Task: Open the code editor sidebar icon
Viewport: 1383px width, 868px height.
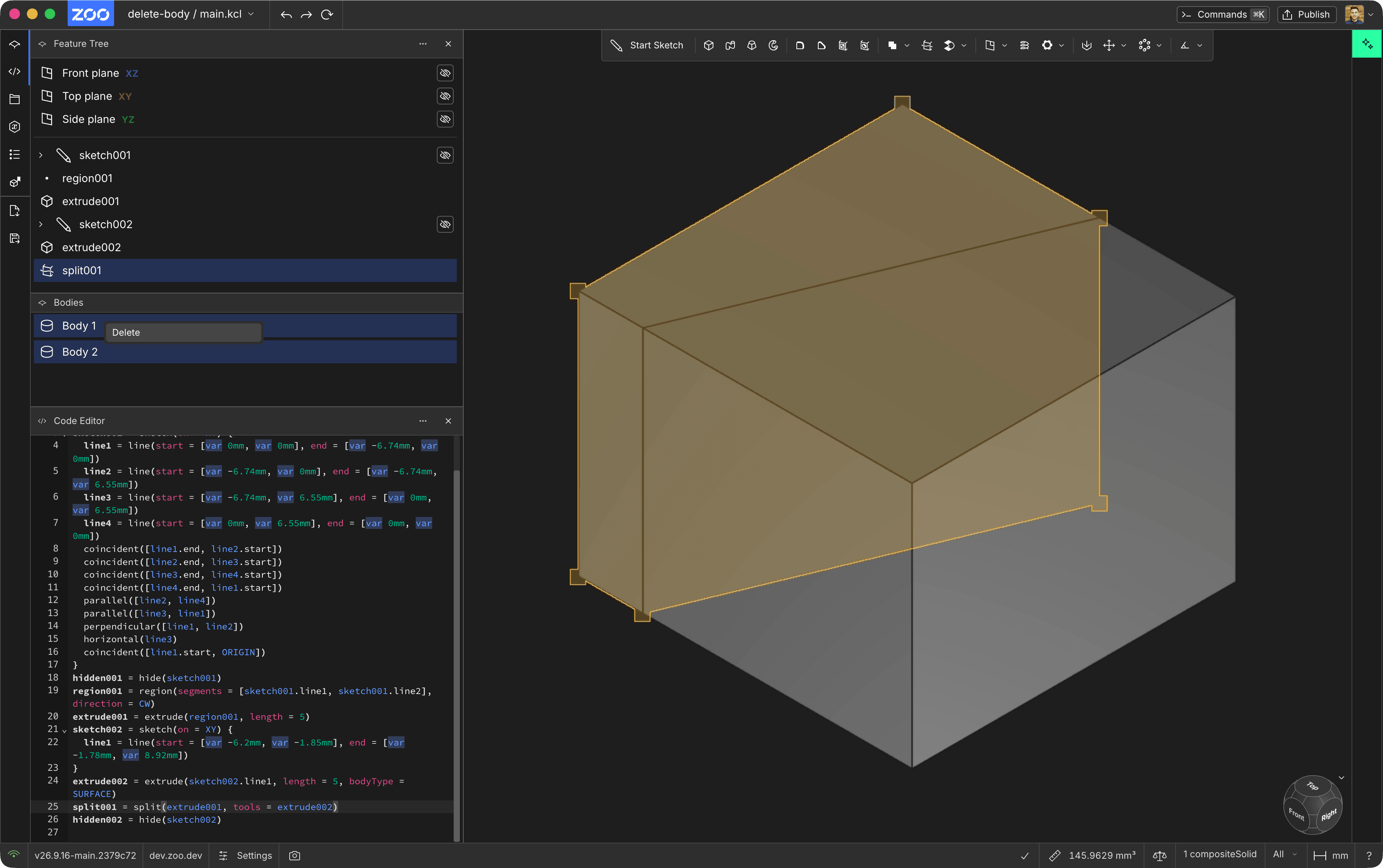Action: coord(15,72)
